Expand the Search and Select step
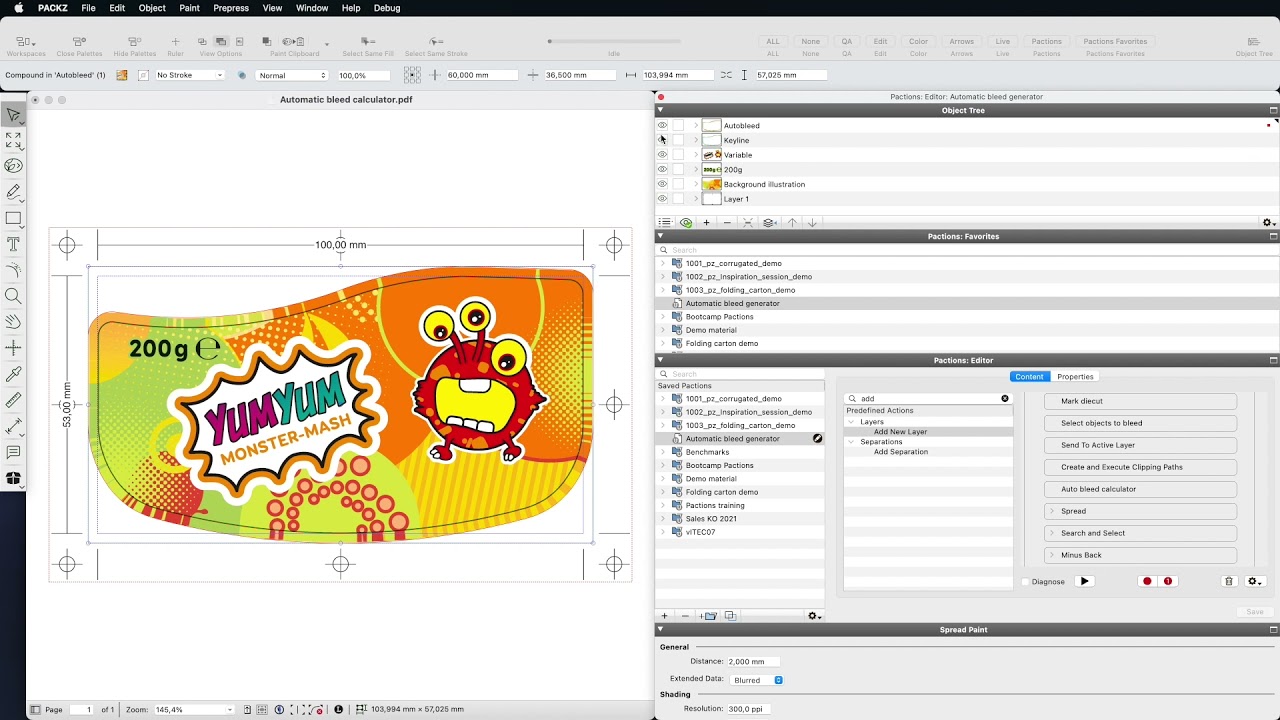 point(1051,533)
